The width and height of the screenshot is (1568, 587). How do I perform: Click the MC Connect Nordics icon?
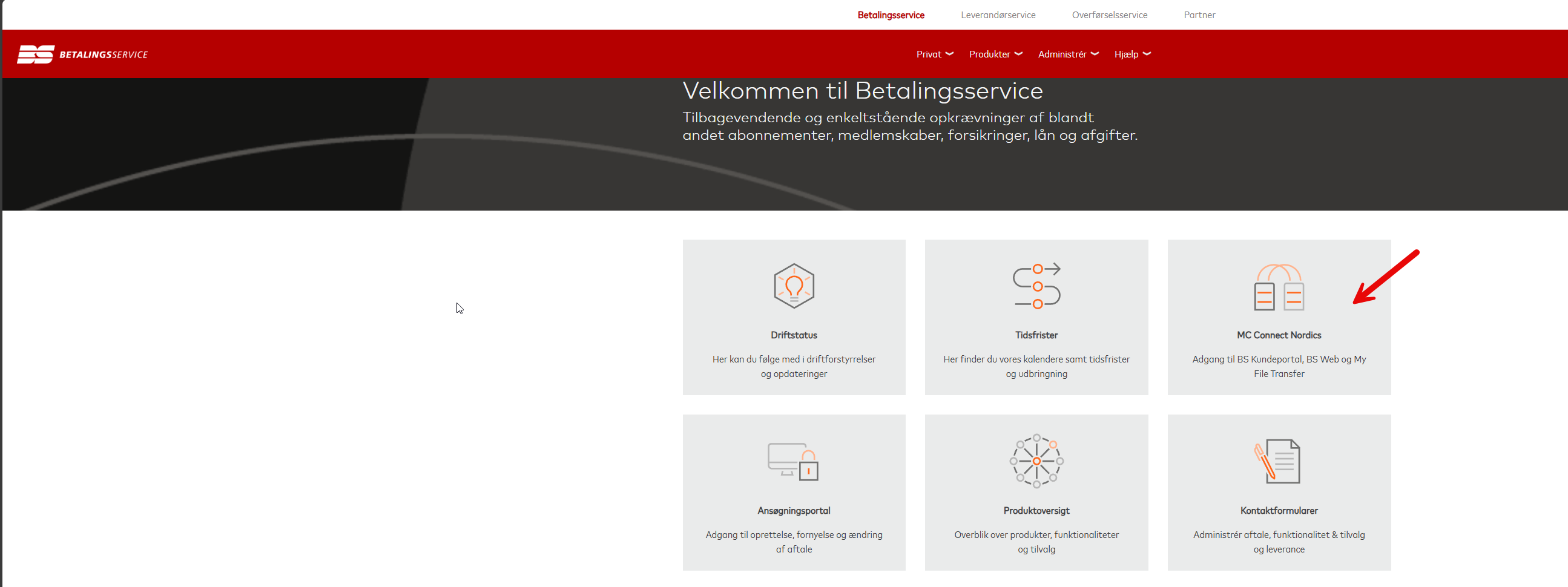point(1278,287)
